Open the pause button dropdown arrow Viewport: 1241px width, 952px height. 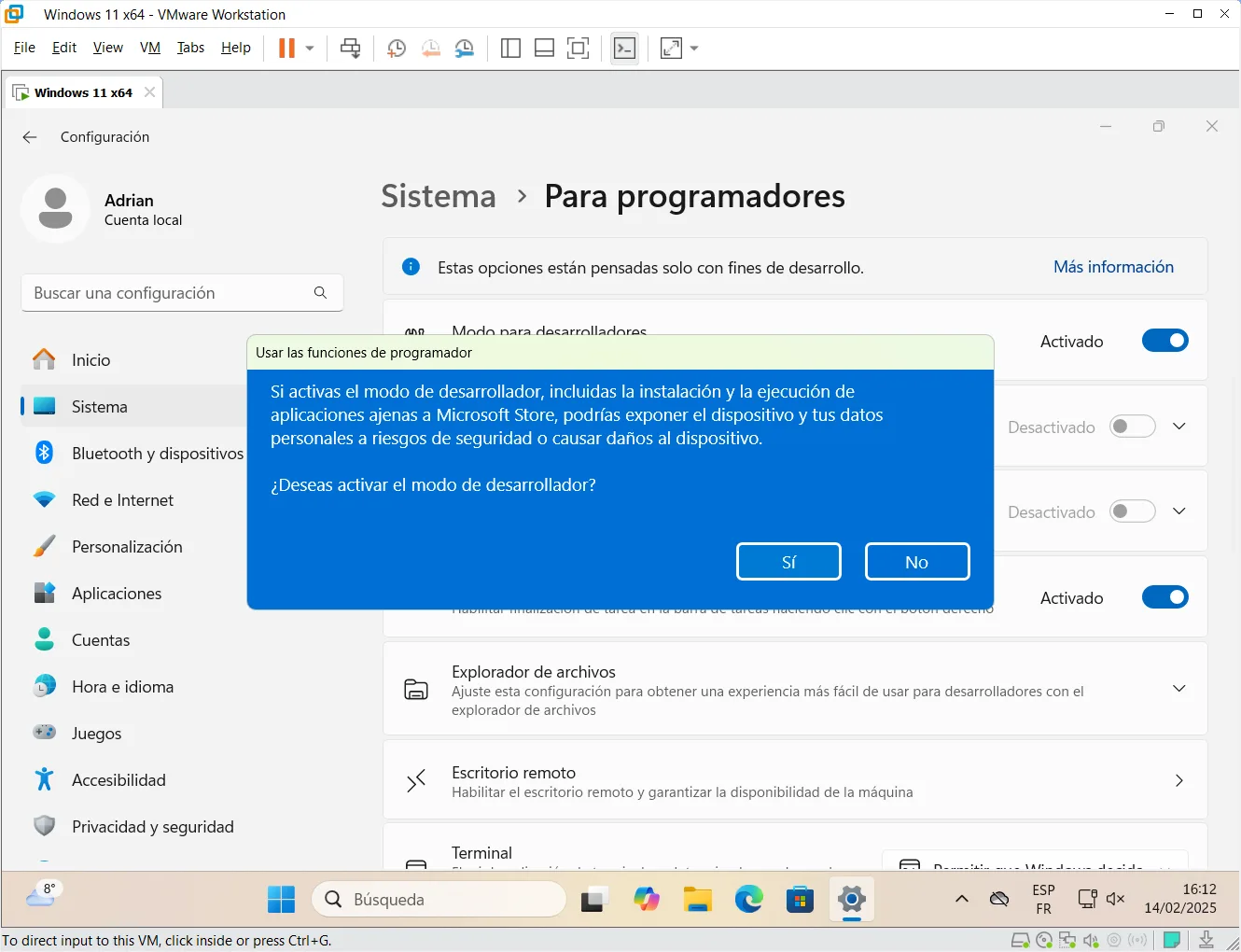point(308,48)
